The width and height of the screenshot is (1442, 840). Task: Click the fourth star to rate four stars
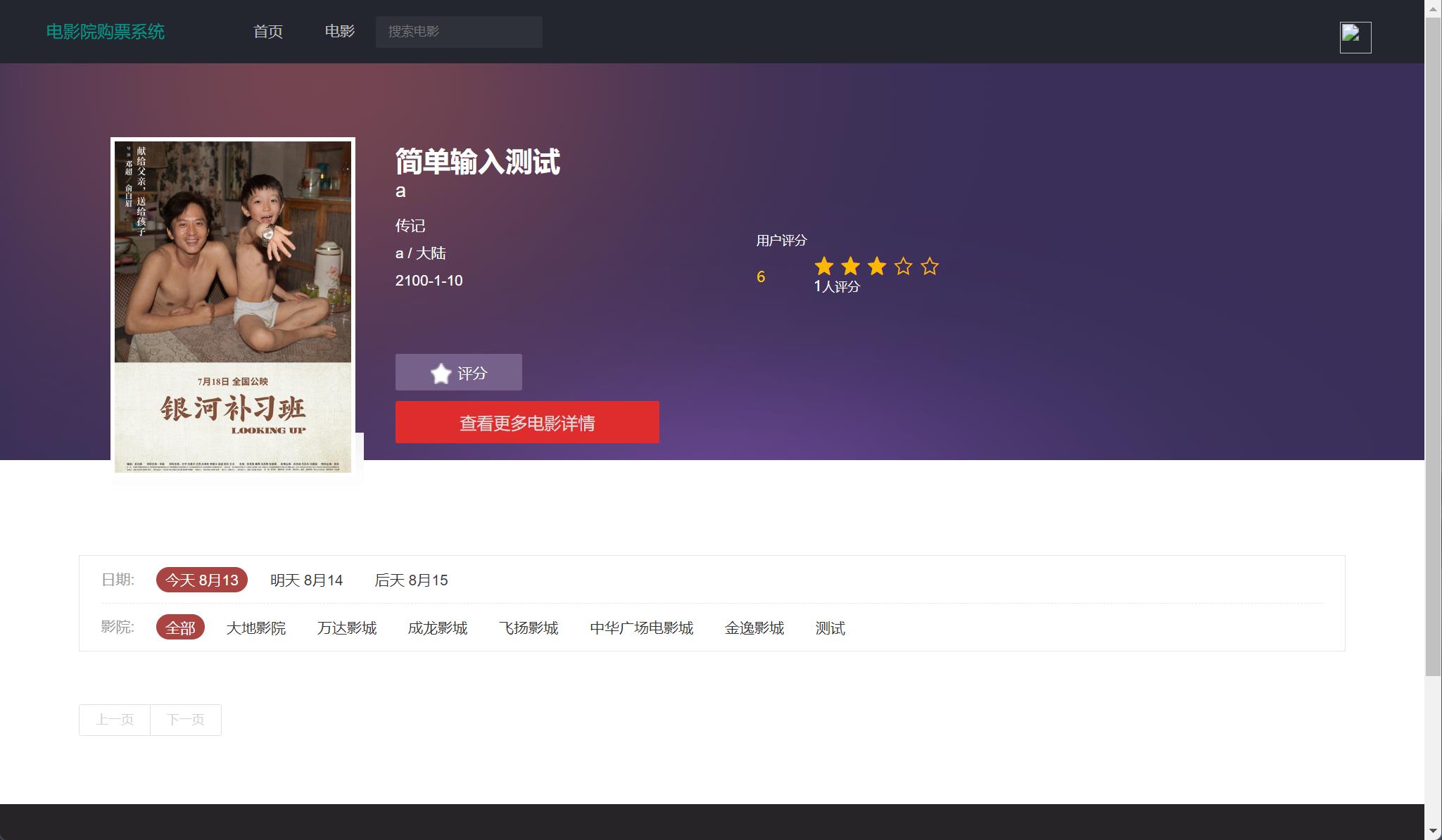(903, 267)
